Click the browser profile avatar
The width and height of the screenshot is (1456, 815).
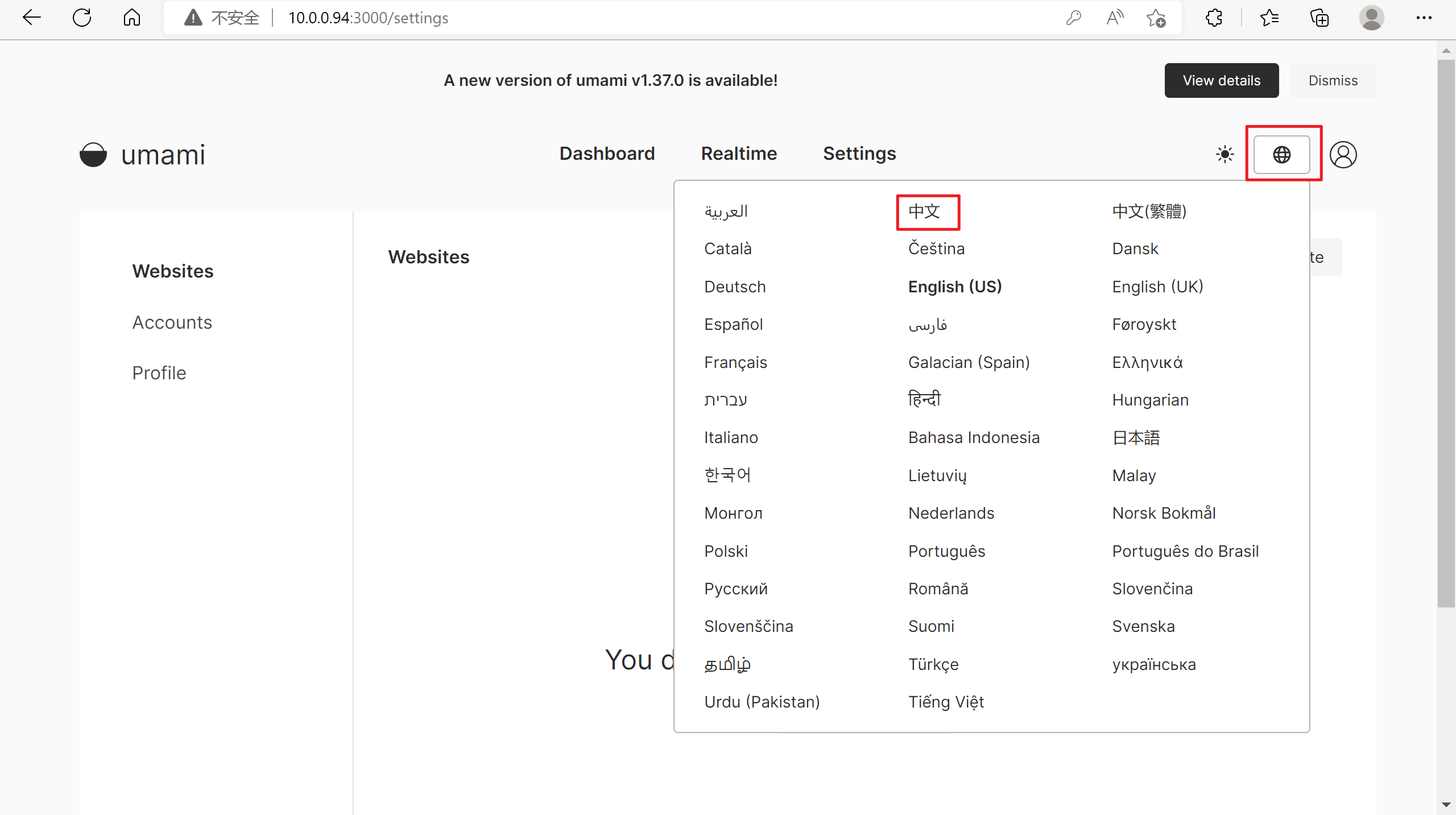[x=1371, y=18]
